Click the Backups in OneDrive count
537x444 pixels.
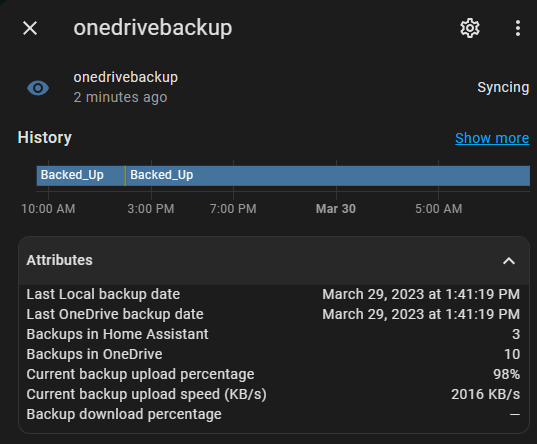point(512,354)
